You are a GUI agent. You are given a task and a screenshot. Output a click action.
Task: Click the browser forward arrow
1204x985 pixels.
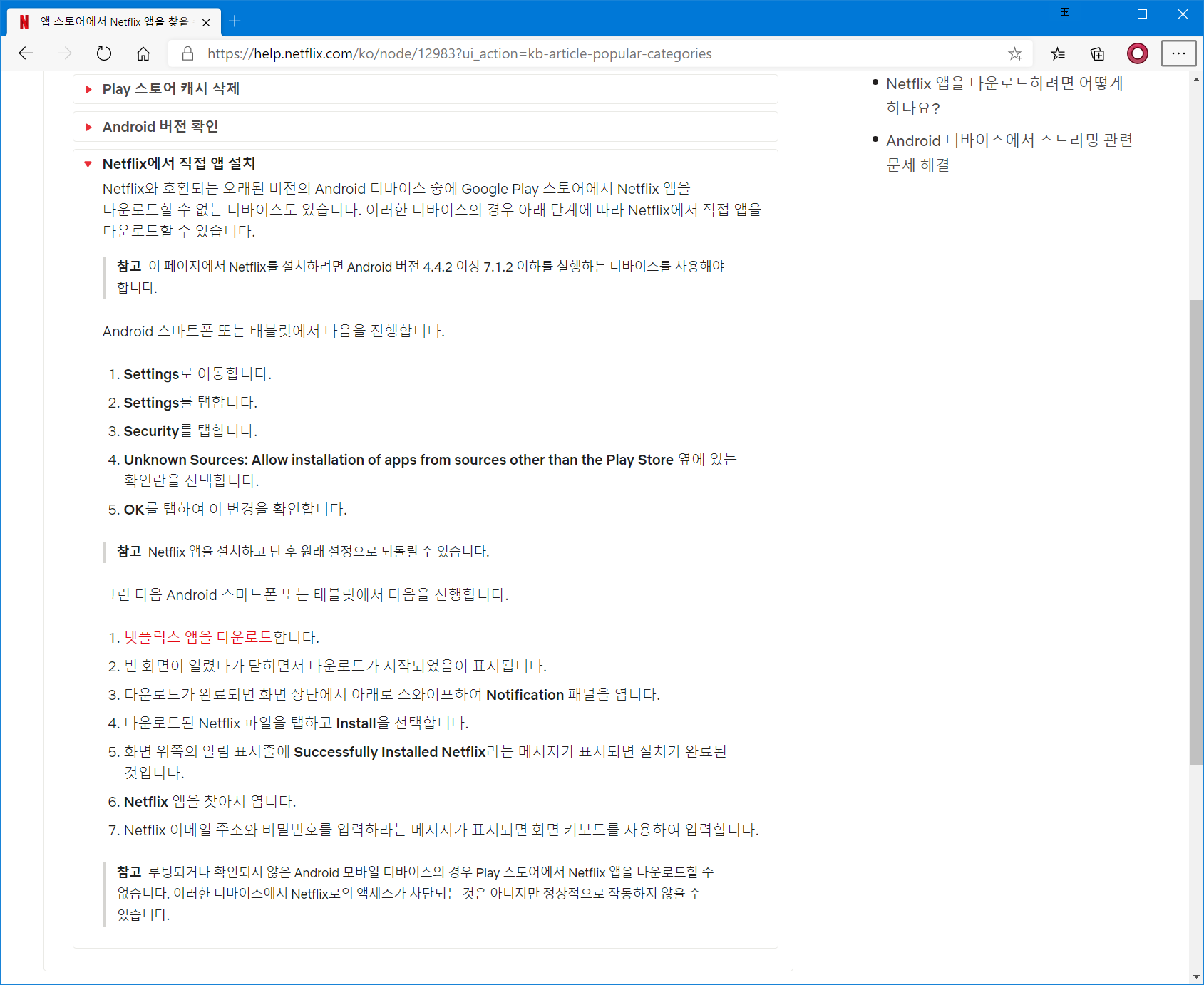(x=65, y=53)
